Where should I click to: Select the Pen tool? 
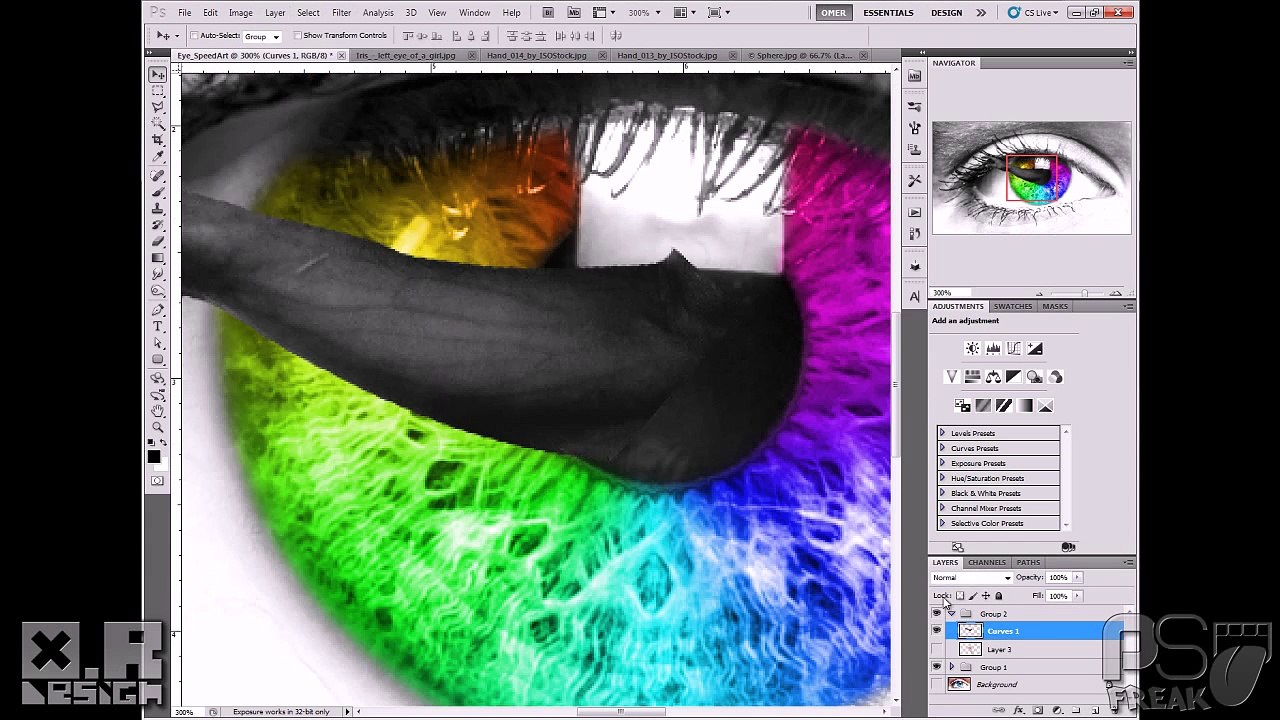(x=158, y=310)
